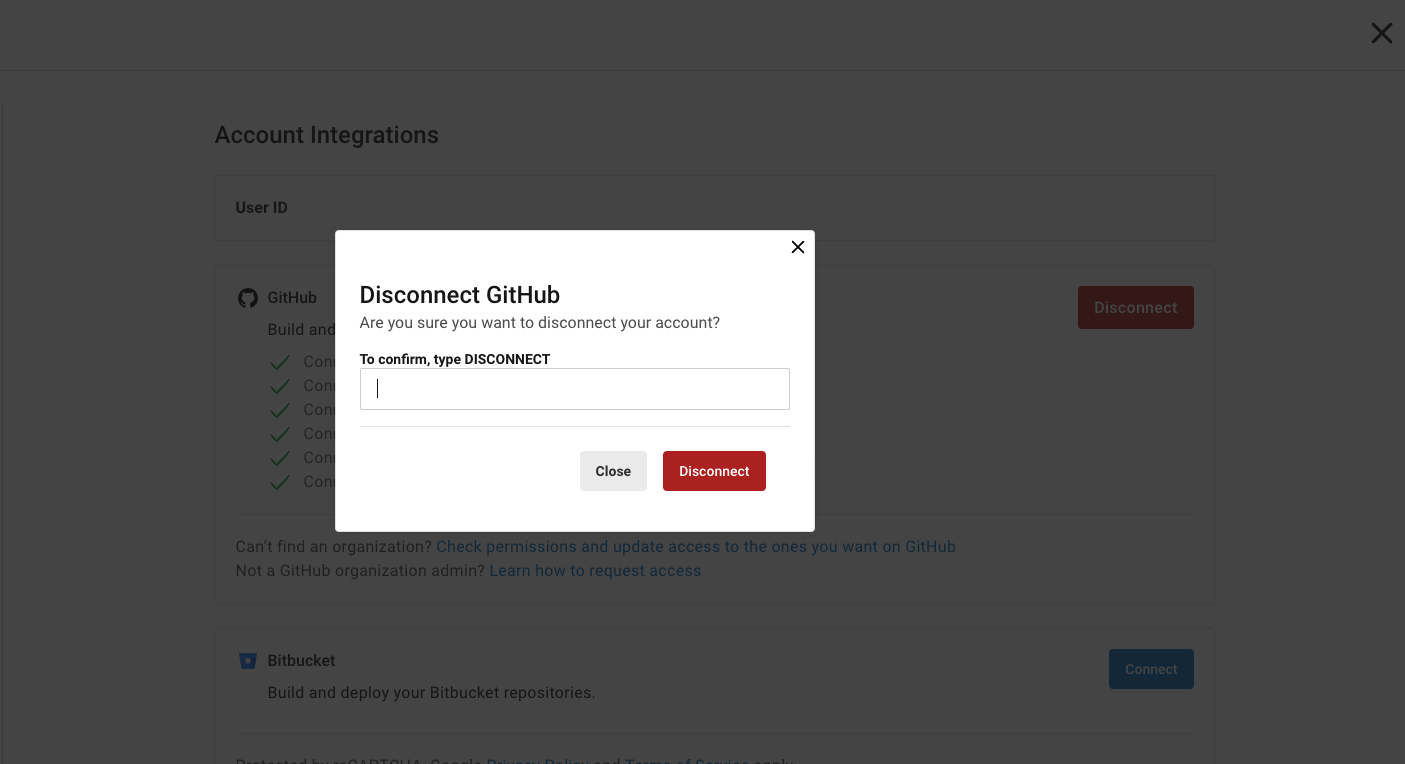1405x764 pixels.
Task: Click the third green checkmark in GitHub list
Action: pyautogui.click(x=280, y=410)
